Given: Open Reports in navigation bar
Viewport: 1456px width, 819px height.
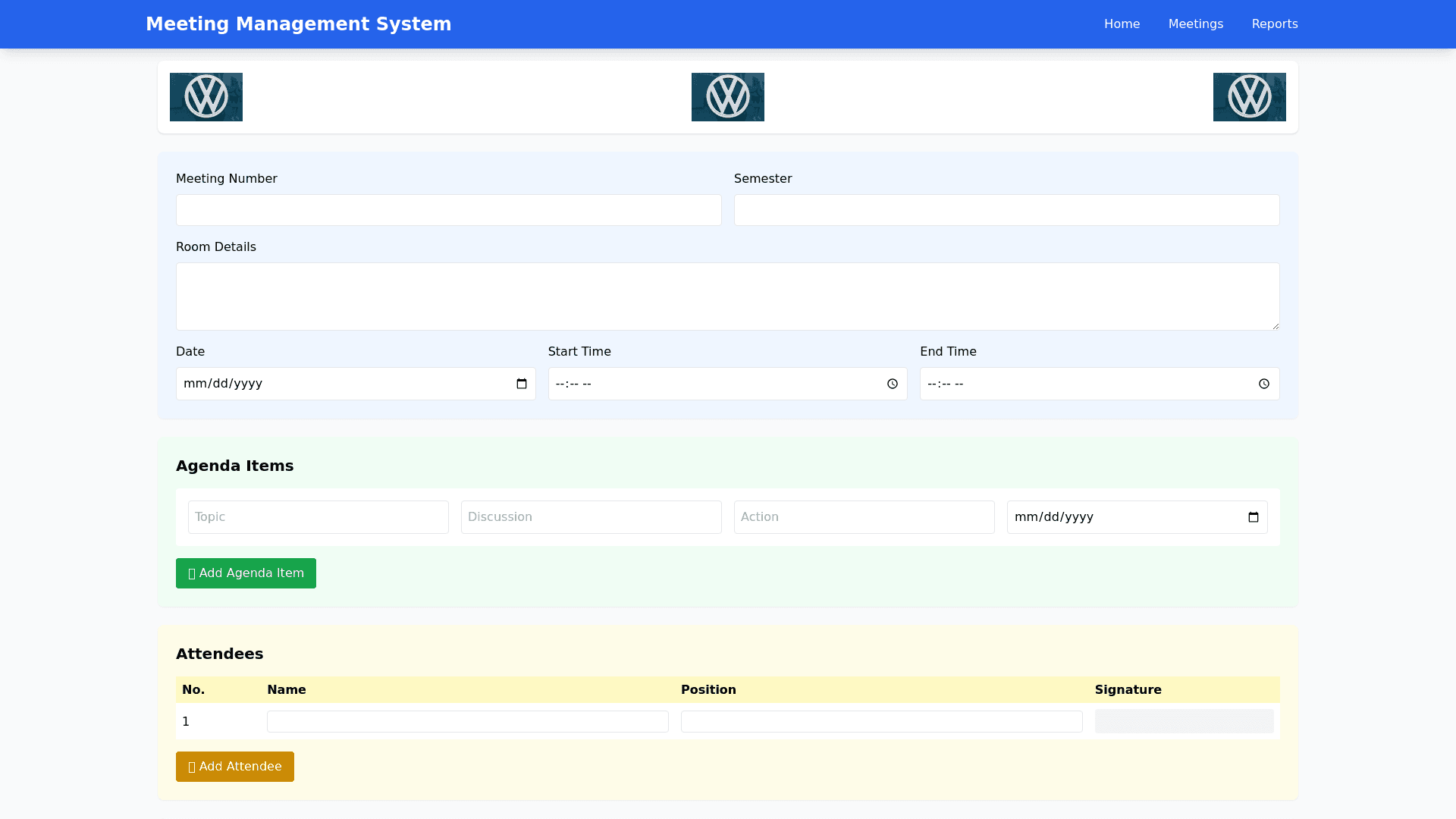Looking at the screenshot, I should click(1274, 24).
